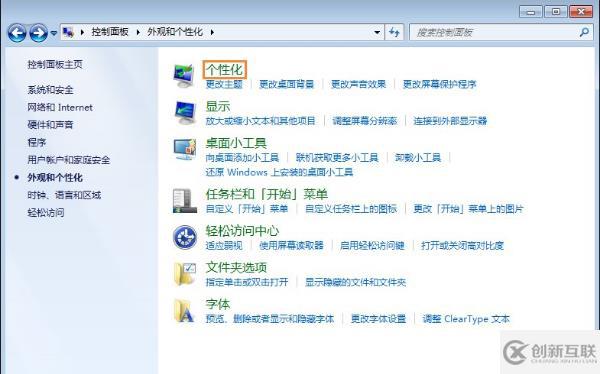
Task: Open the 文件夹选项 heading link
Action: click(x=236, y=268)
